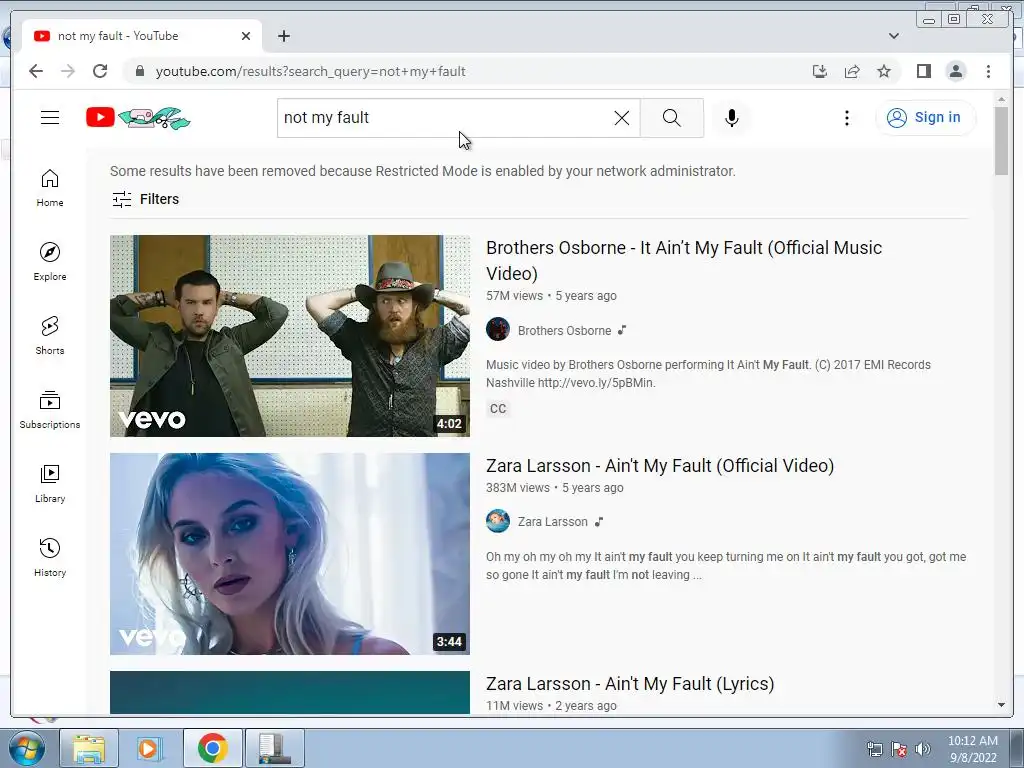Open Zara Larsson Ain't My Fault Lyrics title

630,684
